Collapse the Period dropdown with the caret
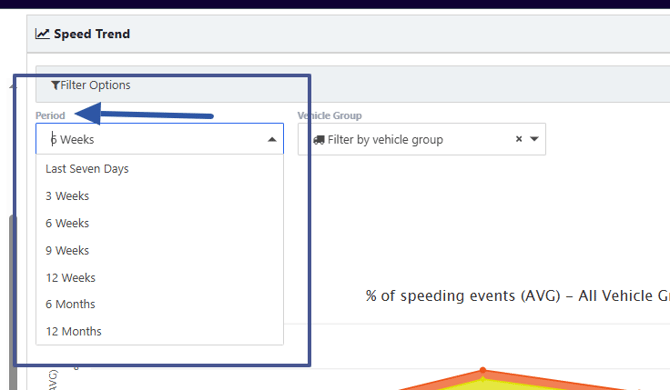This screenshot has height=390, width=670. (x=272, y=140)
